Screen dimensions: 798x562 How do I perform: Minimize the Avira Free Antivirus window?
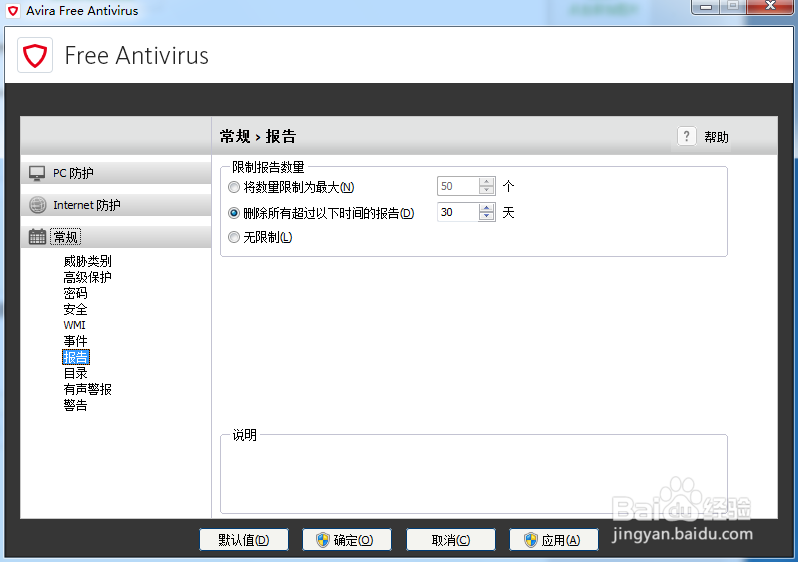click(x=706, y=7)
